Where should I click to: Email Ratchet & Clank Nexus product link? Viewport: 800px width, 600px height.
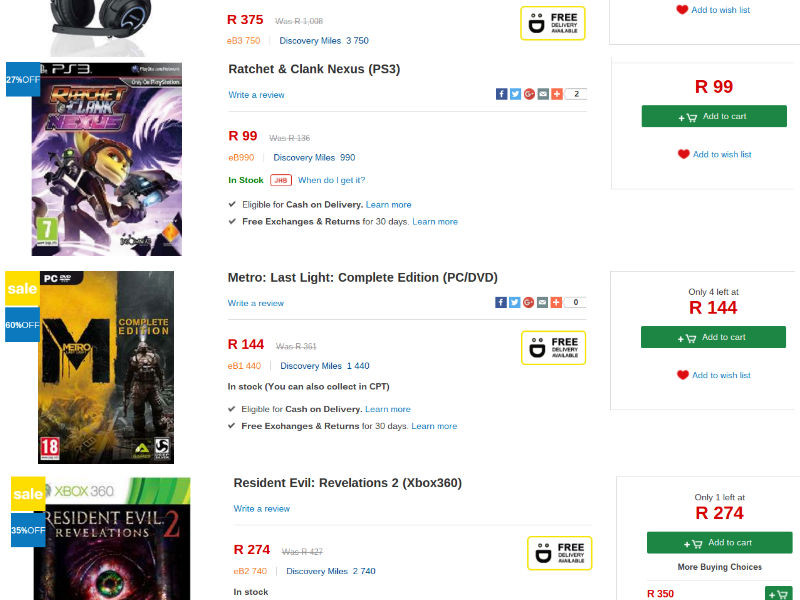pyautogui.click(x=543, y=94)
